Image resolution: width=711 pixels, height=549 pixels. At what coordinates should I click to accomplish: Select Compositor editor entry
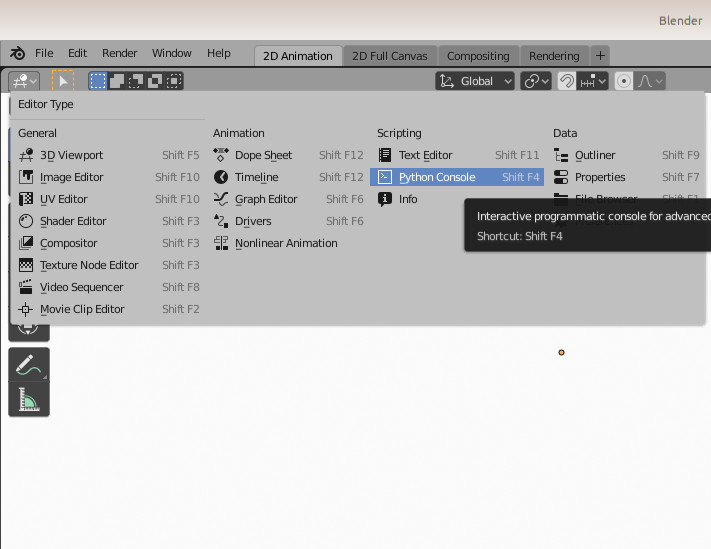(x=108, y=243)
